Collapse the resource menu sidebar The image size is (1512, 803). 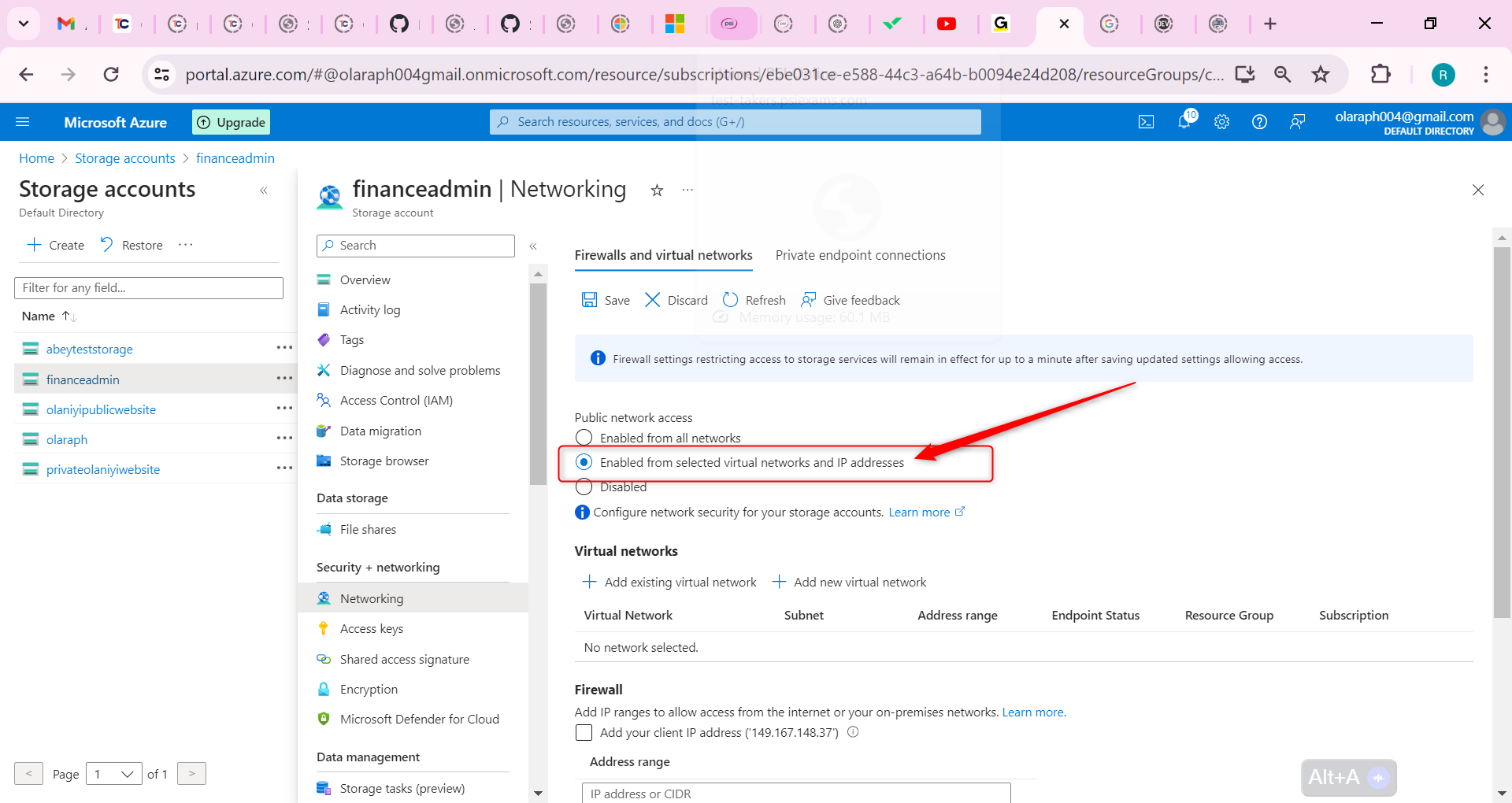[x=533, y=246]
